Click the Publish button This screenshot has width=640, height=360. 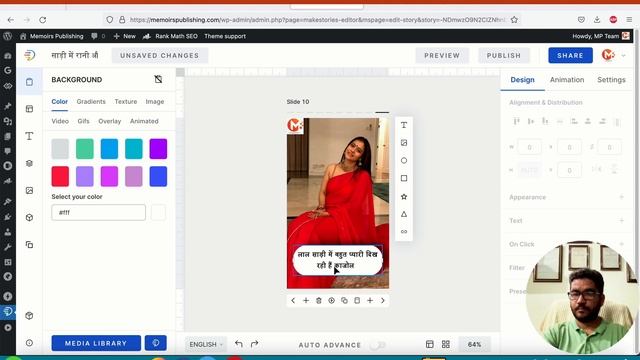coord(504,56)
